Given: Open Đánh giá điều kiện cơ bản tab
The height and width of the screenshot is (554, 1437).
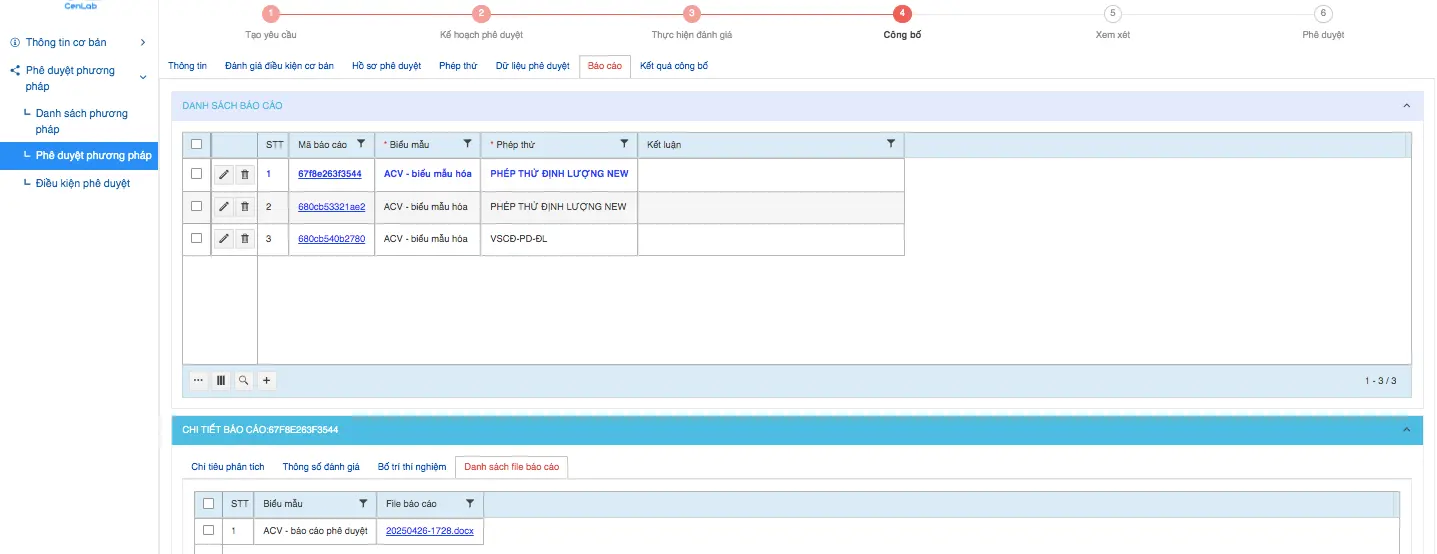Looking at the screenshot, I should click(279, 66).
